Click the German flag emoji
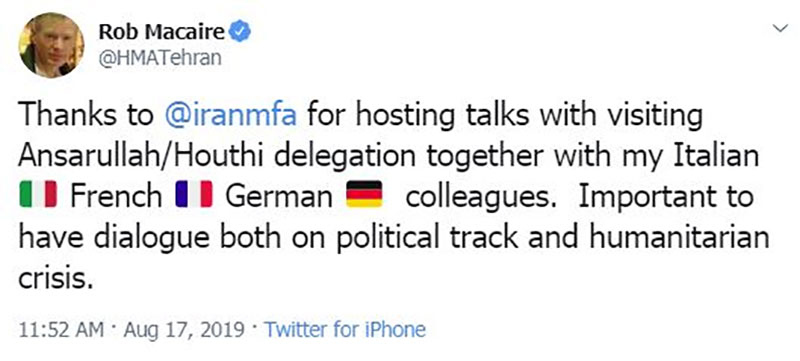The height and width of the screenshot is (361, 800). coord(364,194)
